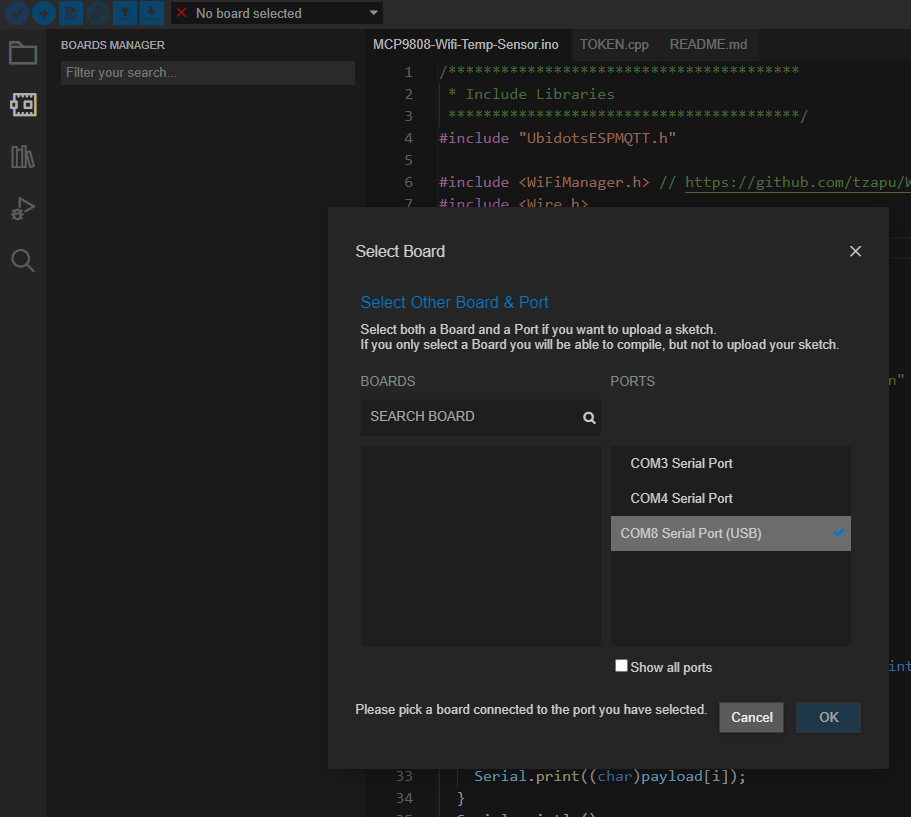This screenshot has width=911, height=817.
Task: Switch to the TOKEN.cpp tab
Action: pos(614,45)
